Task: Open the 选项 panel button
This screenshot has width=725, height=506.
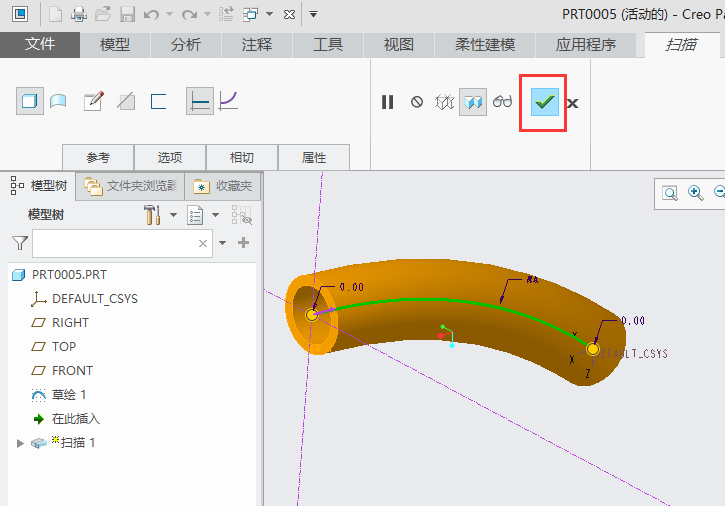Action: point(170,158)
